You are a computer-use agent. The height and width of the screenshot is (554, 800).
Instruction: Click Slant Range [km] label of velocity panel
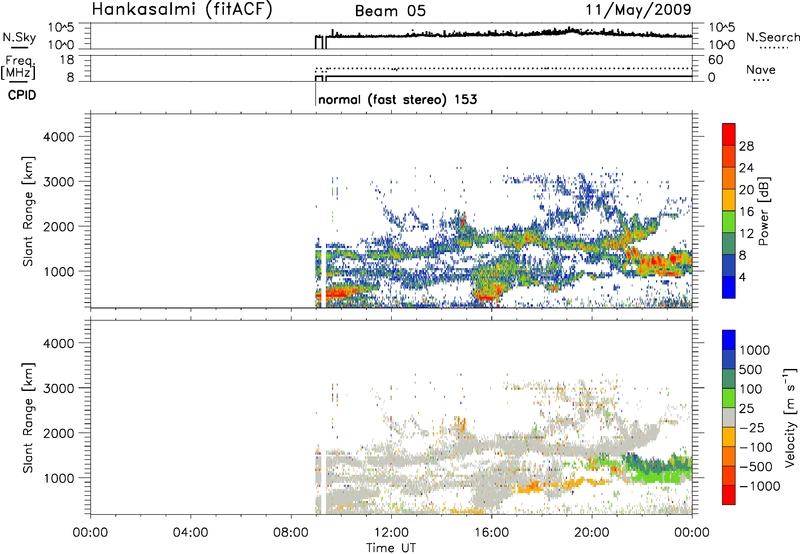[x=28, y=417]
